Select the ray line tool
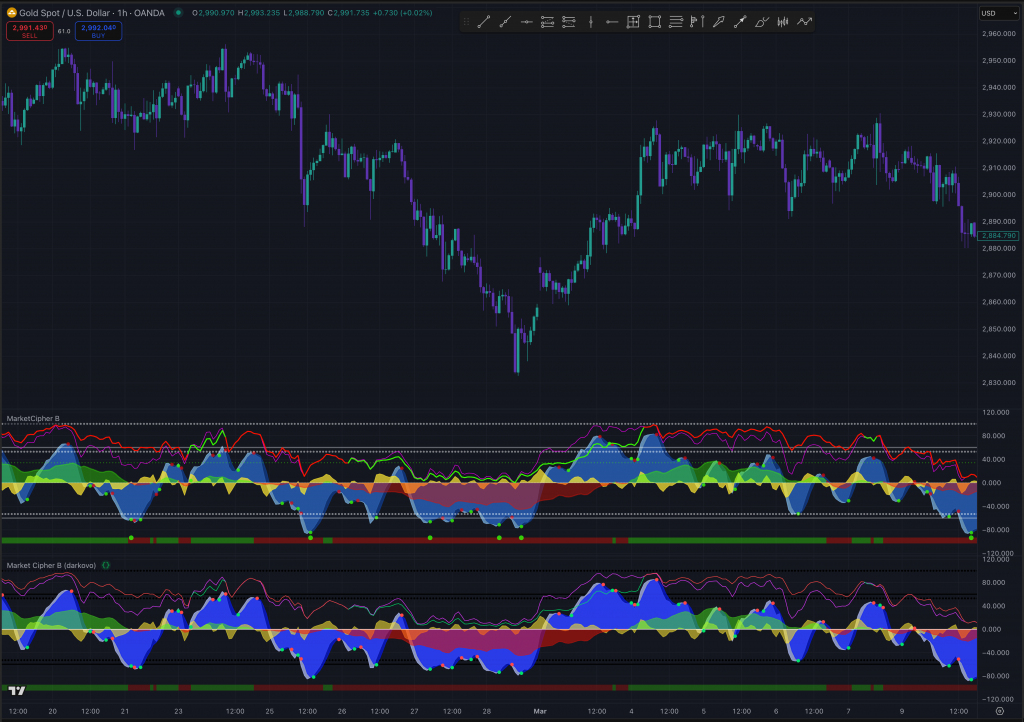The width and height of the screenshot is (1024, 722). click(x=505, y=21)
